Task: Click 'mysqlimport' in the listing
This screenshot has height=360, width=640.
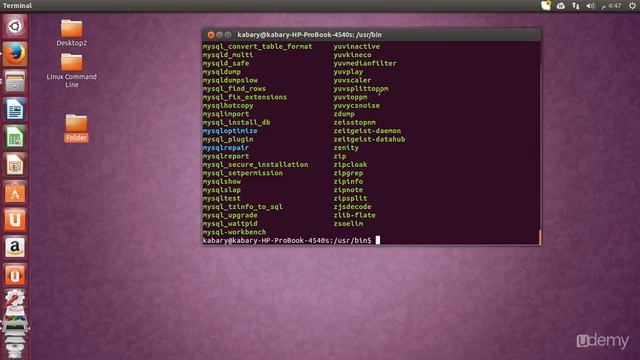Action: point(226,114)
